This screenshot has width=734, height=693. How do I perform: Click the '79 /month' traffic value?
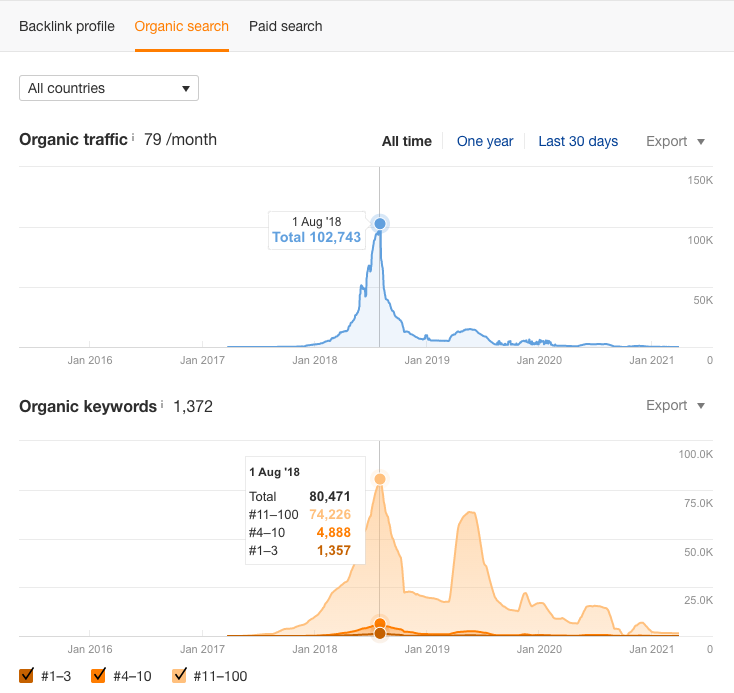coord(180,140)
